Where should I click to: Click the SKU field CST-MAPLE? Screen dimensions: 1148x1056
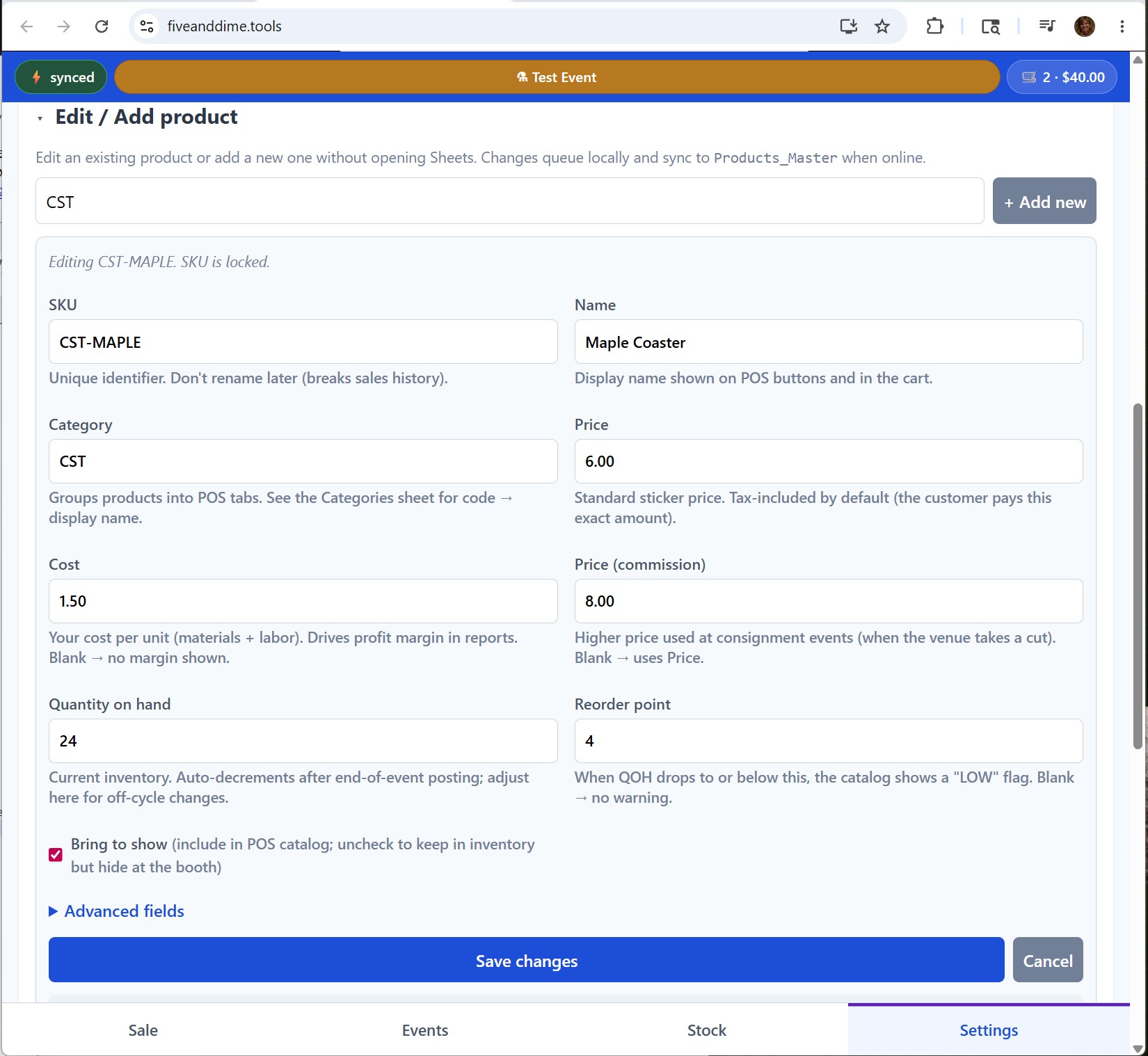pos(303,342)
